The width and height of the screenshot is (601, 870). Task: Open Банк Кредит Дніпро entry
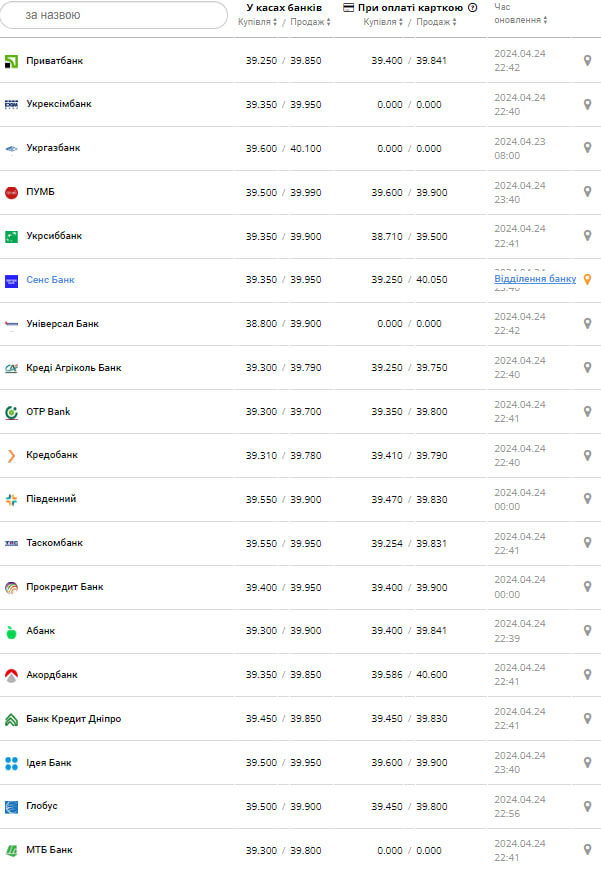coord(73,719)
